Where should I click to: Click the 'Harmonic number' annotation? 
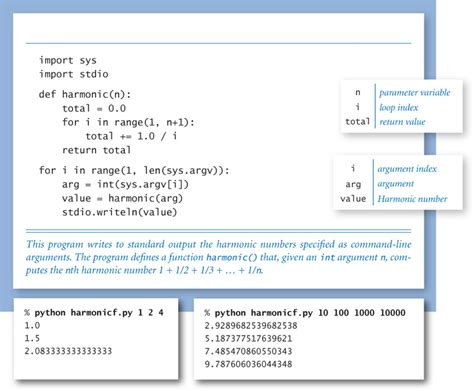[x=412, y=199]
